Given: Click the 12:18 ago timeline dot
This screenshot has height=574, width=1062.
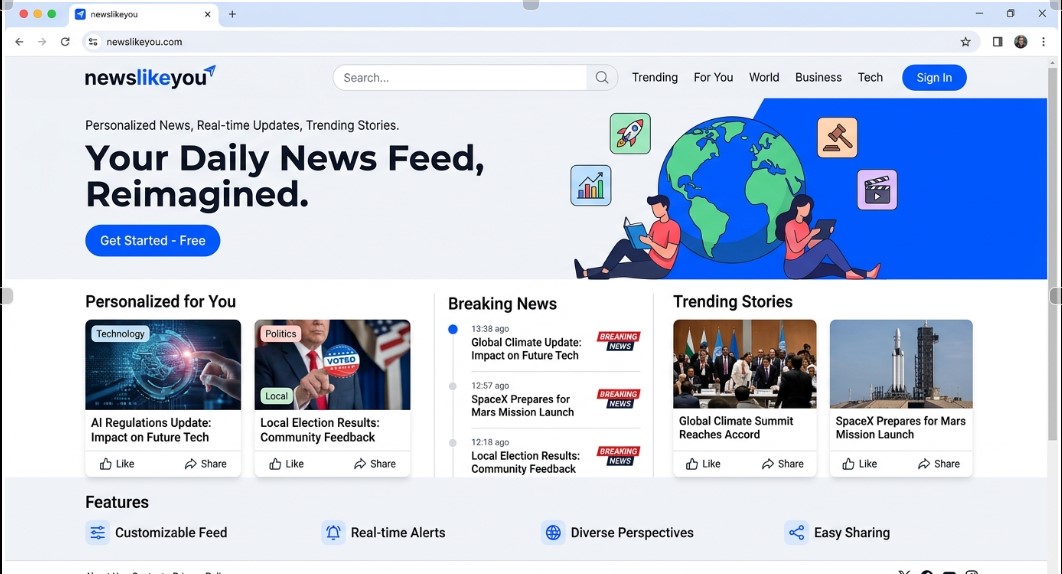Looking at the screenshot, I should pos(453,443).
